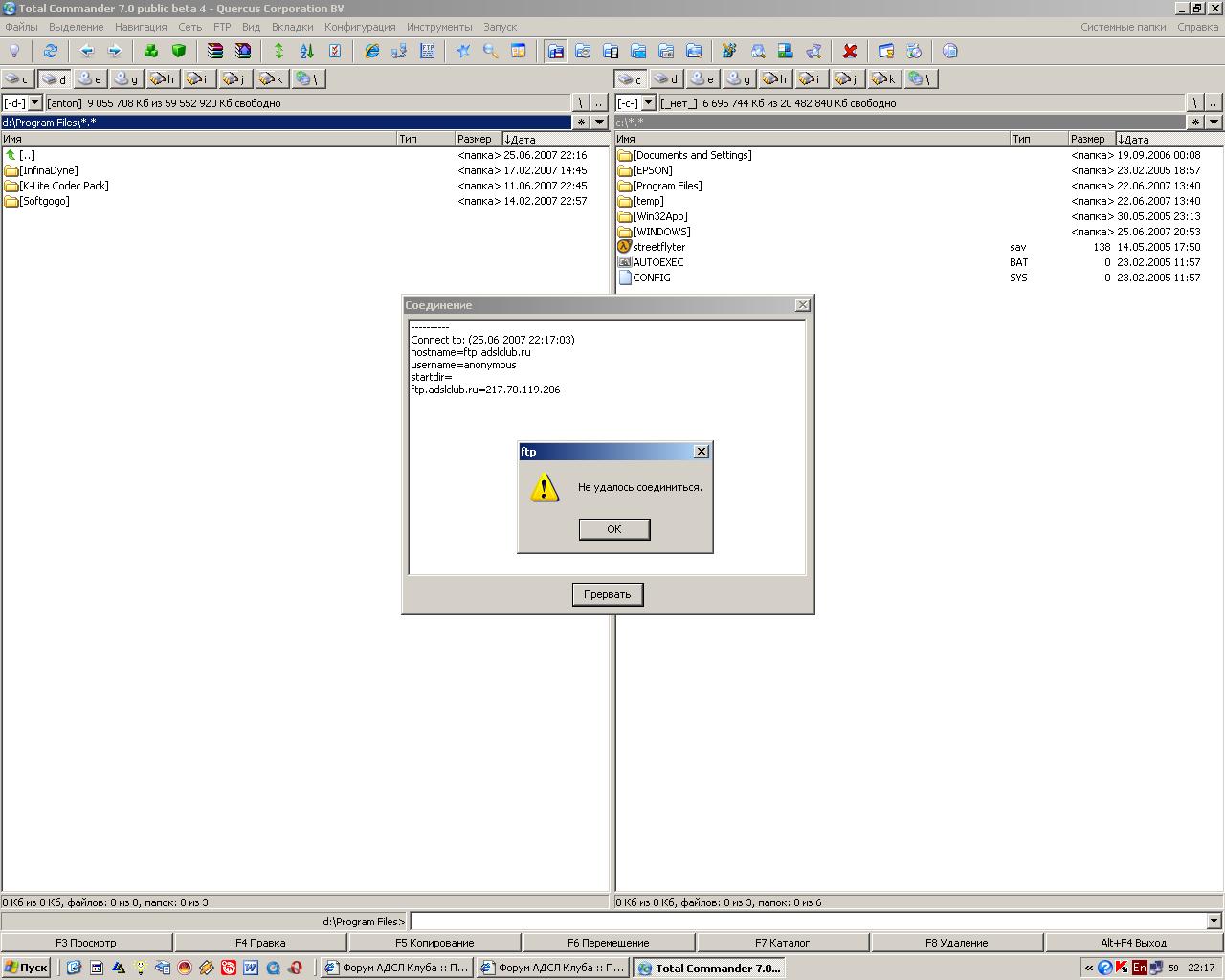Click the Пуск start button
Screen dimensions: 1225x980
pos(26,968)
